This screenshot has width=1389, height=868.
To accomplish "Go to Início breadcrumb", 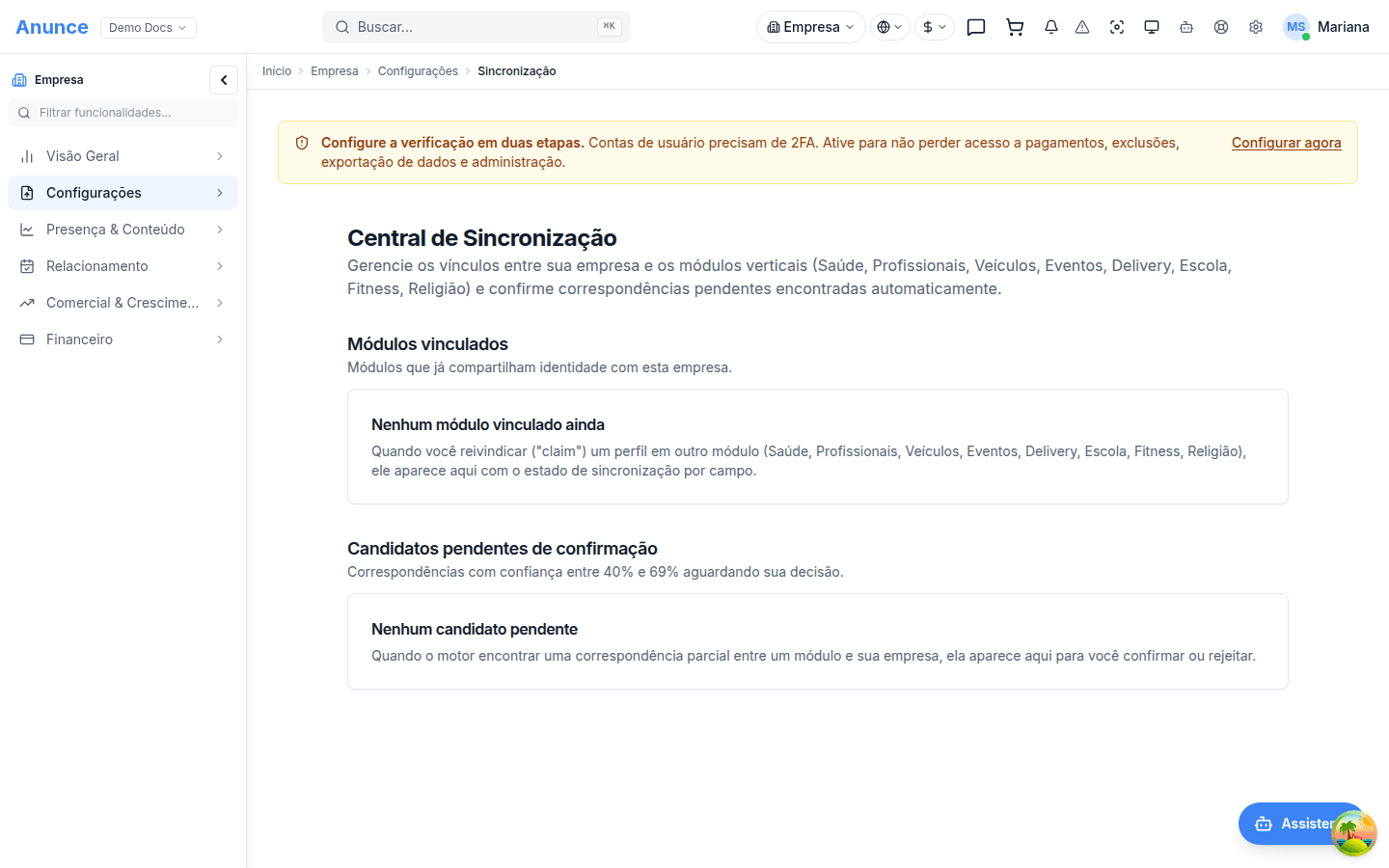I will tap(277, 71).
